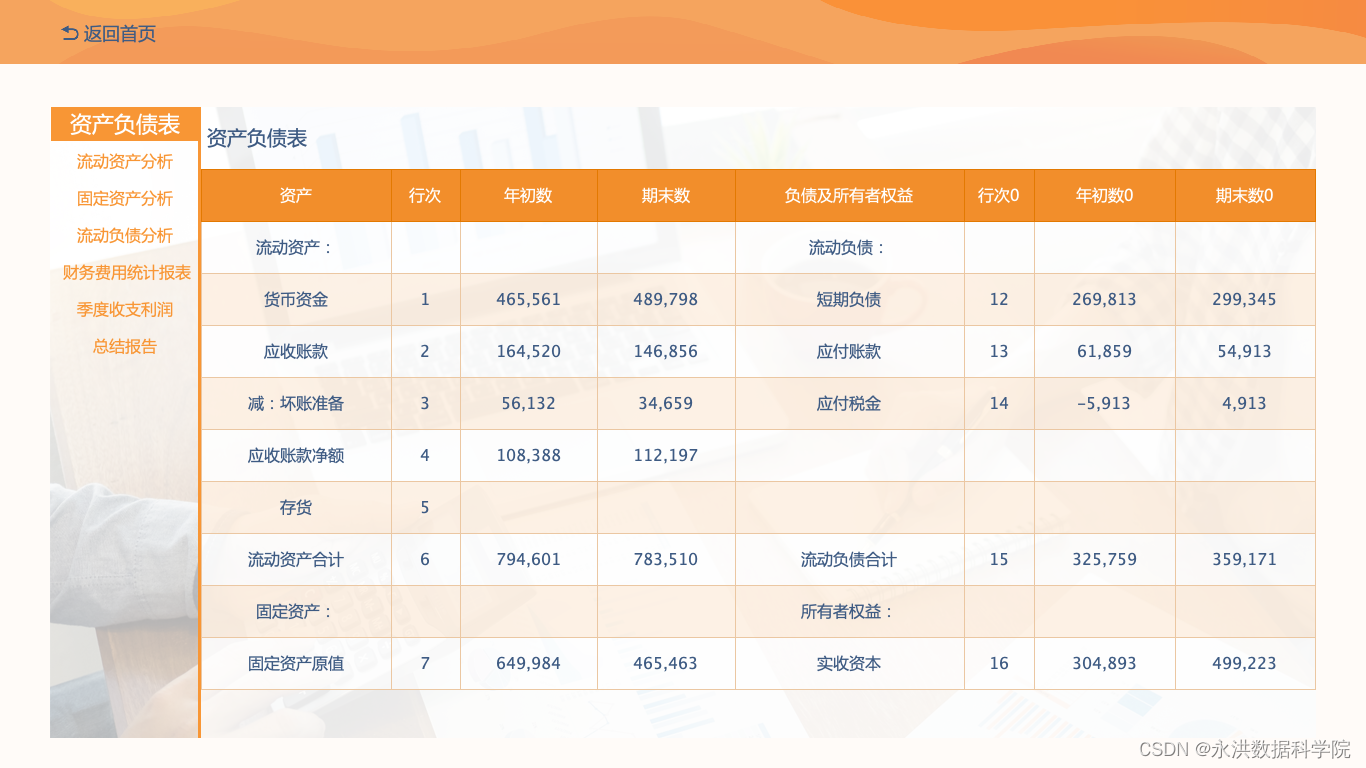
Task: Click the back arrow icon beside 返回首页
Action: [70, 33]
